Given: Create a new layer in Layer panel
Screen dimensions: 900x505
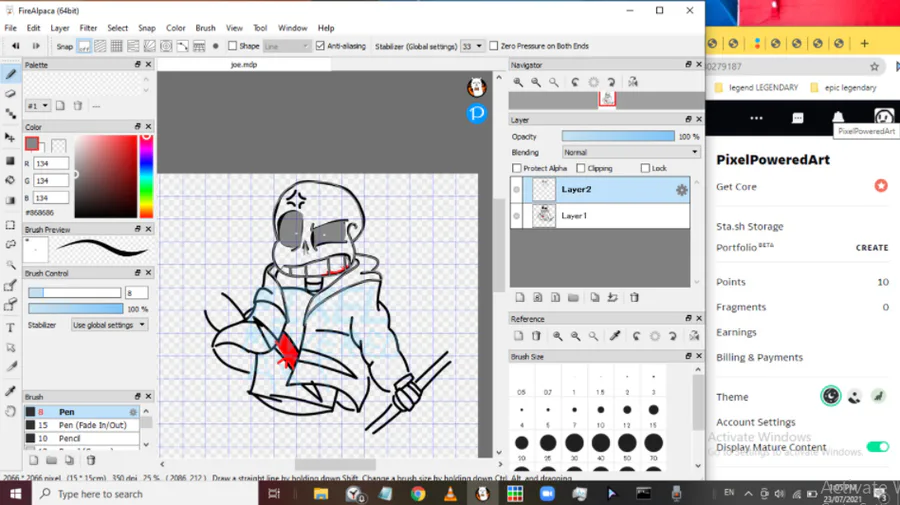Looking at the screenshot, I should pyautogui.click(x=519, y=297).
